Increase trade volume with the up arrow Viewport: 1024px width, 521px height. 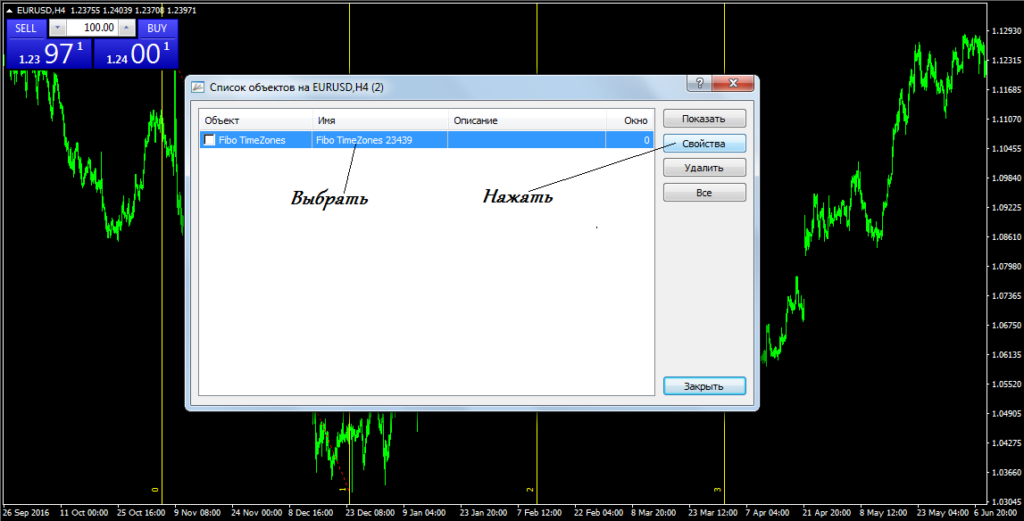click(125, 28)
